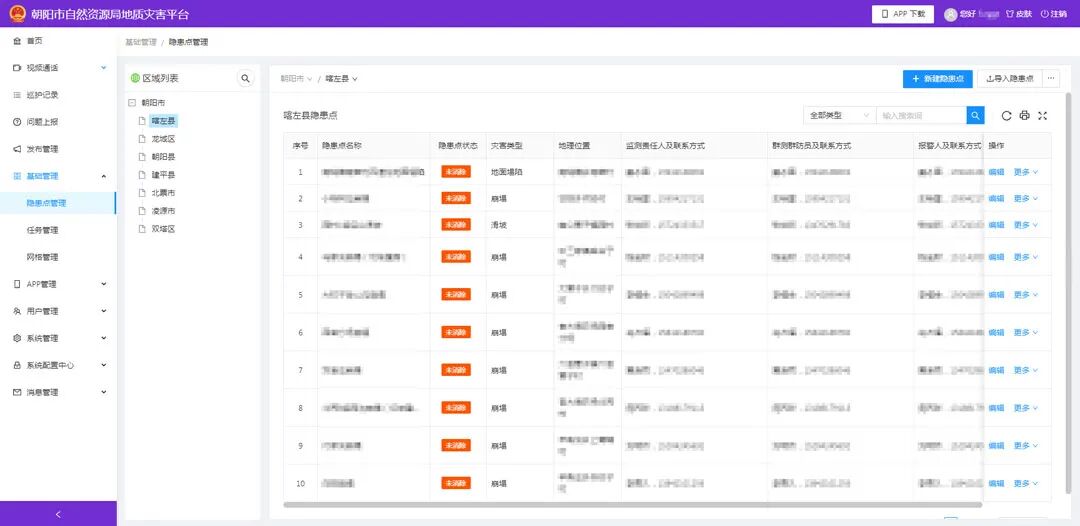This screenshot has height=526, width=1080.
Task: Click the 新建隐患点 button
Action: pyautogui.click(x=937, y=78)
